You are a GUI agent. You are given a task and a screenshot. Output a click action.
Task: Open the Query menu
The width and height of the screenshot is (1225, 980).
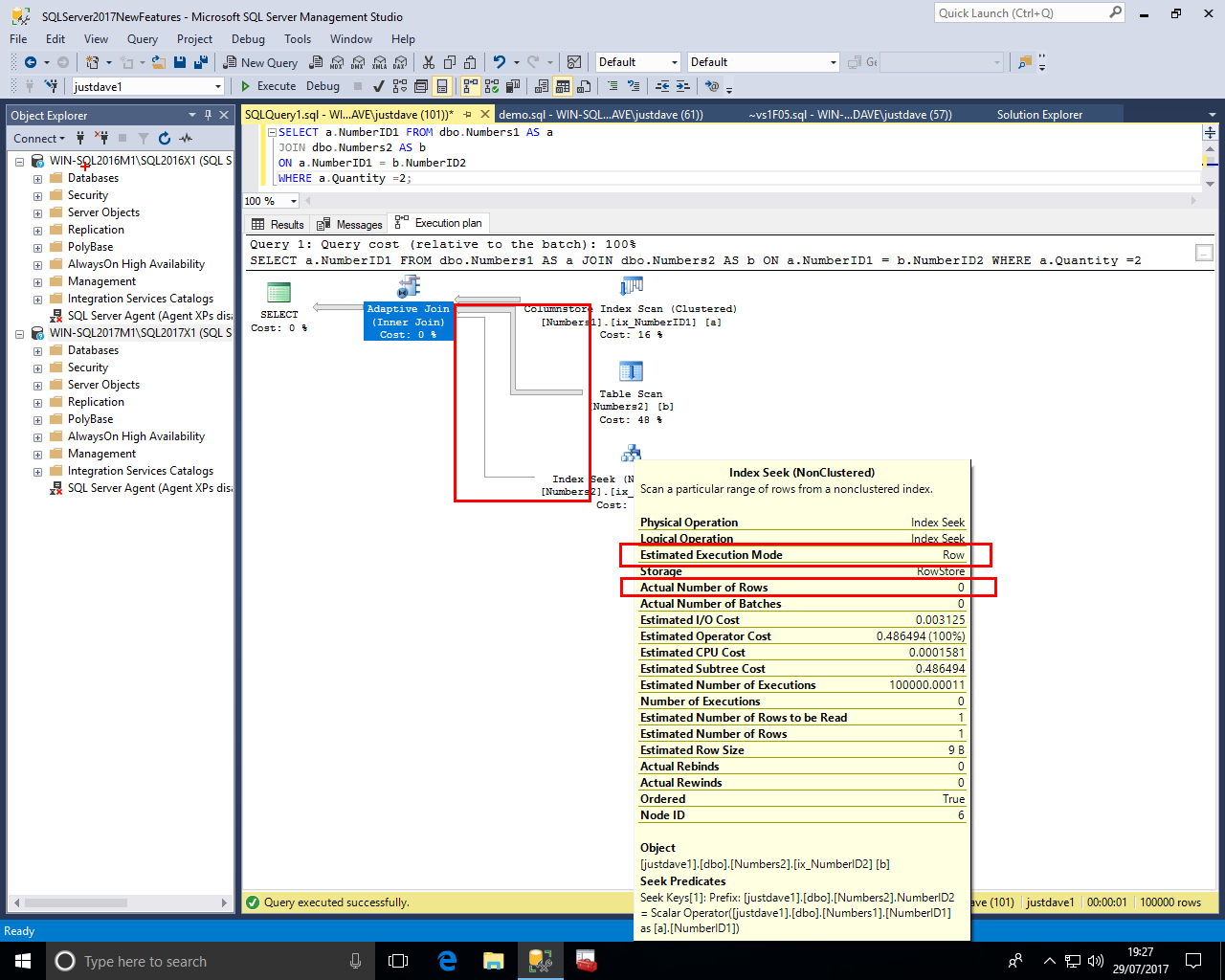point(143,39)
